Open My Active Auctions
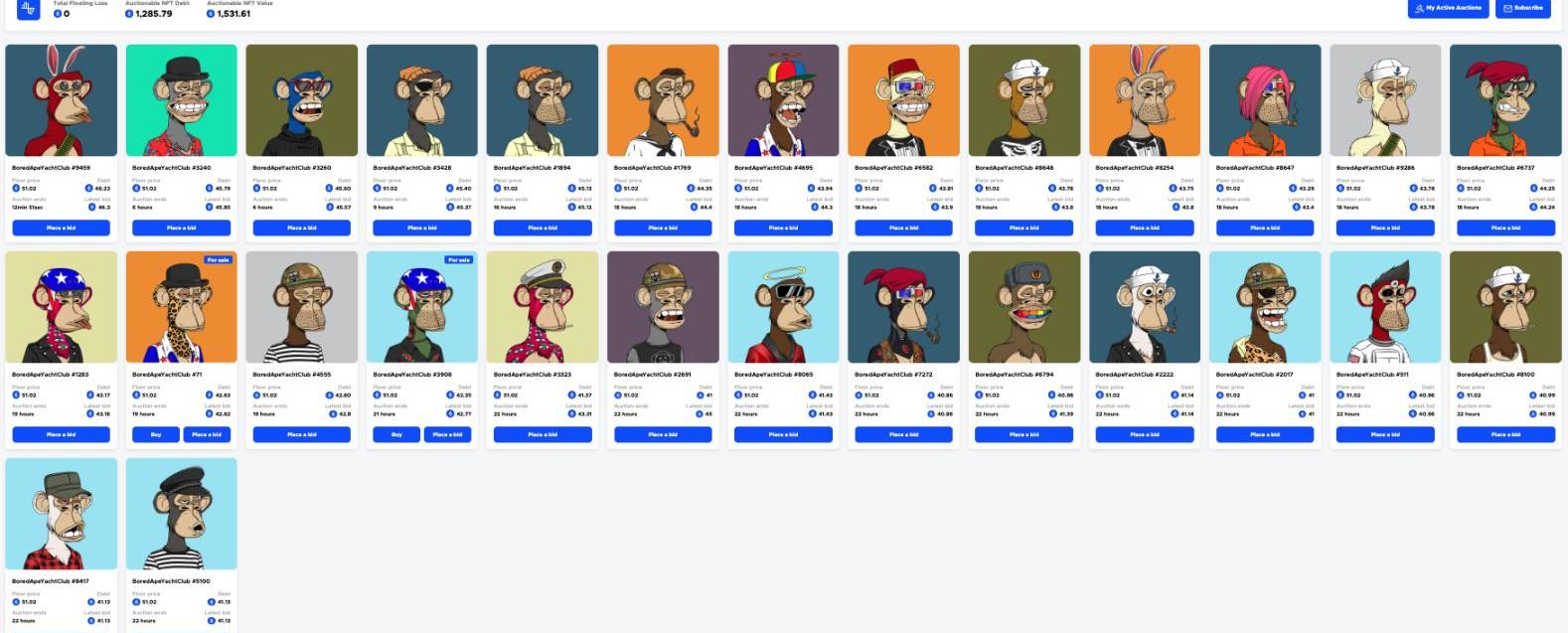The image size is (1568, 633). click(x=1449, y=8)
